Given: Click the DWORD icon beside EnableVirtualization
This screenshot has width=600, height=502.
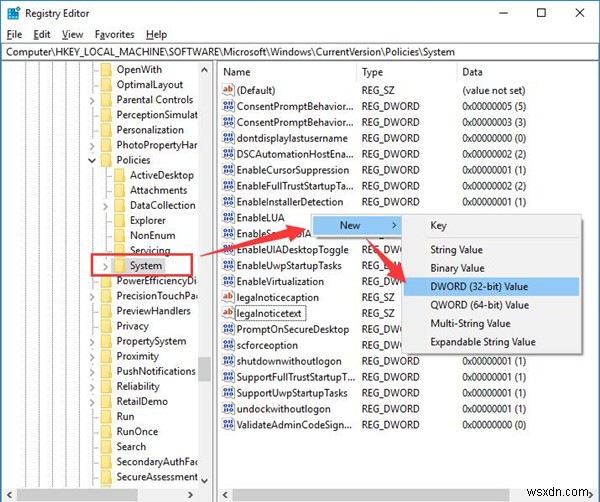Looking at the screenshot, I should (228, 281).
